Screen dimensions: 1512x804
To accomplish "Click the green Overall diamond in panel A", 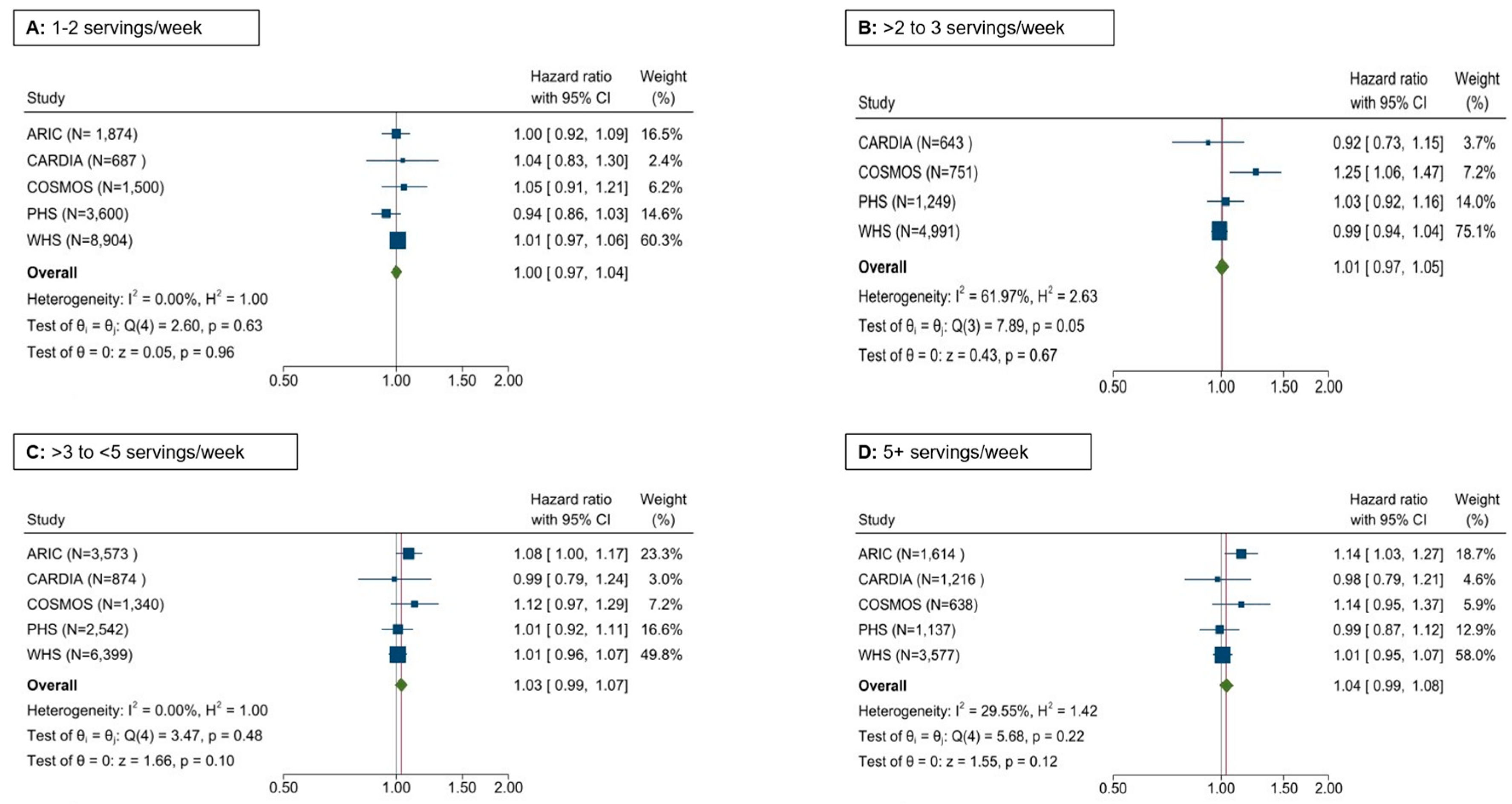I will click(396, 272).
